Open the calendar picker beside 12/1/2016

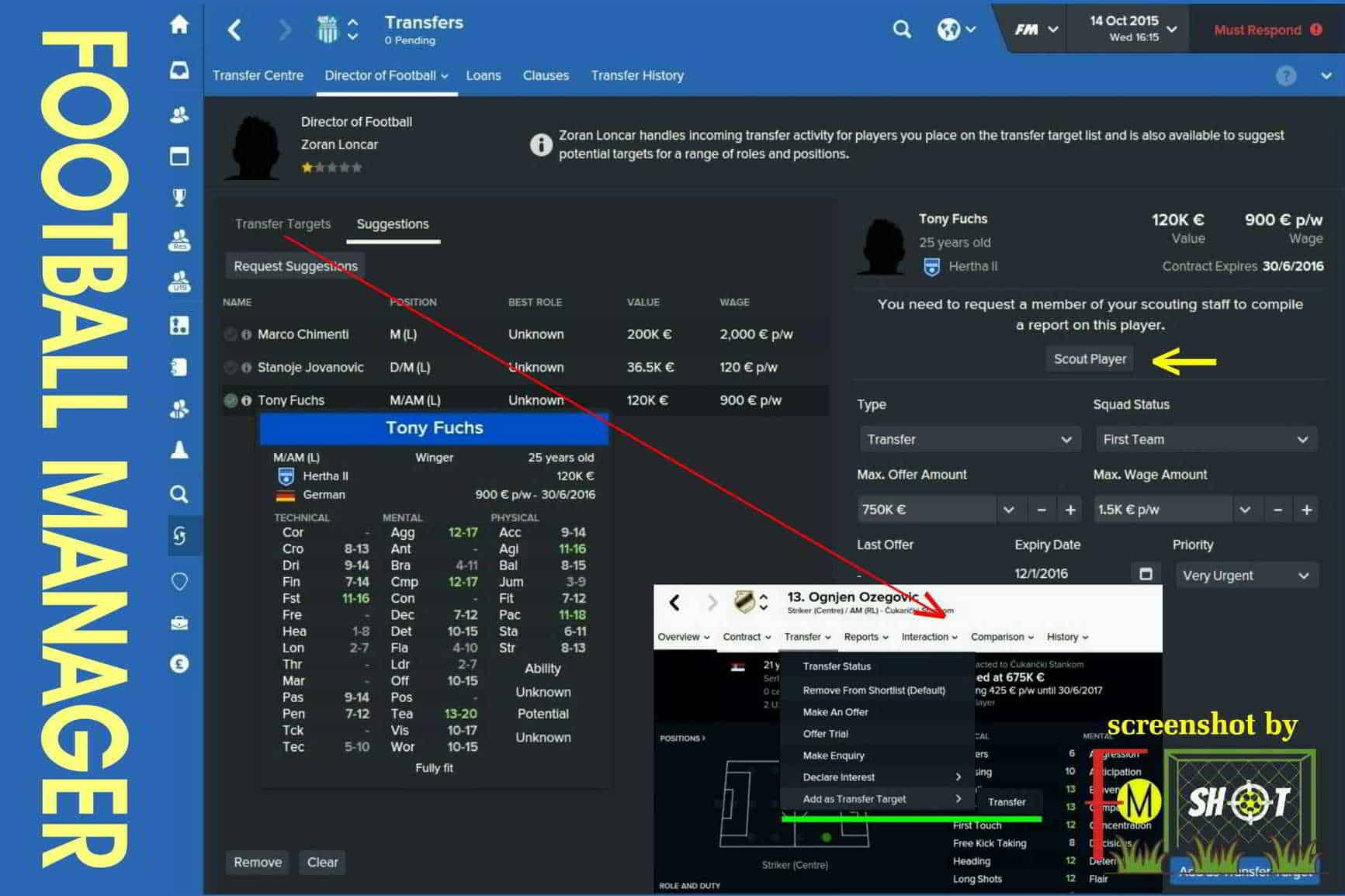pyautogui.click(x=1146, y=574)
